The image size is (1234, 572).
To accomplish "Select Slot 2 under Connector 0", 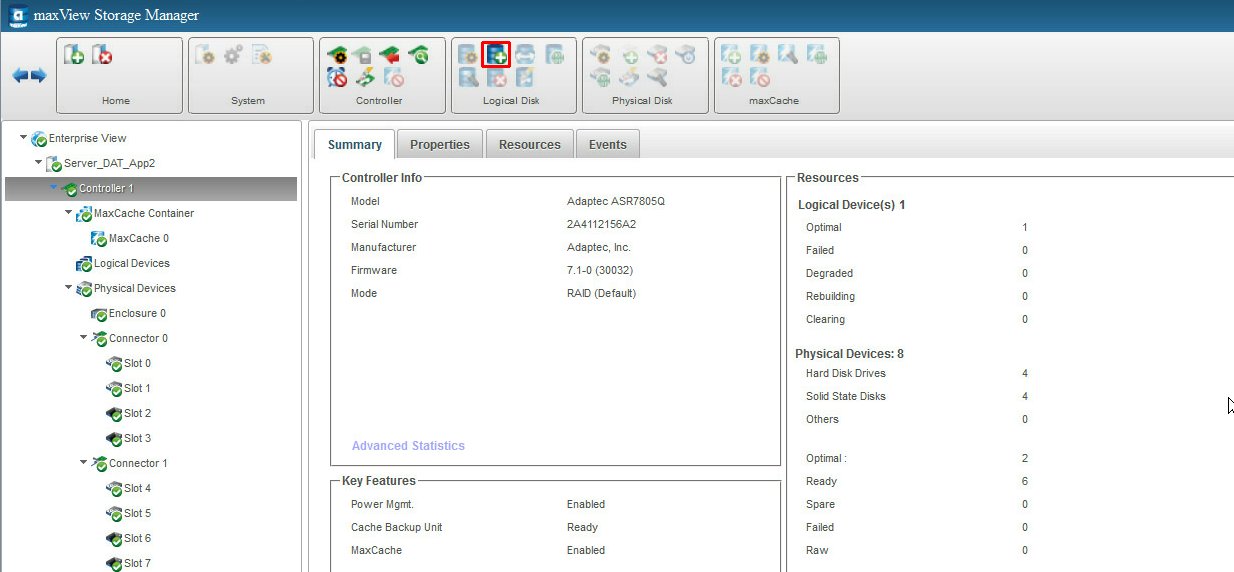I will pos(137,413).
